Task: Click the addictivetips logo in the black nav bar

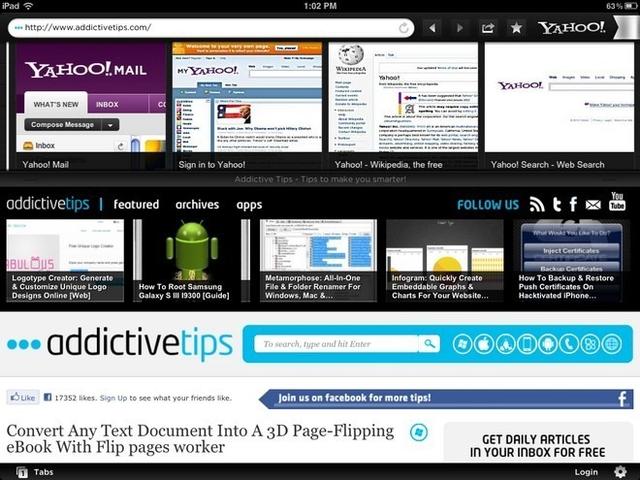Action: click(48, 204)
